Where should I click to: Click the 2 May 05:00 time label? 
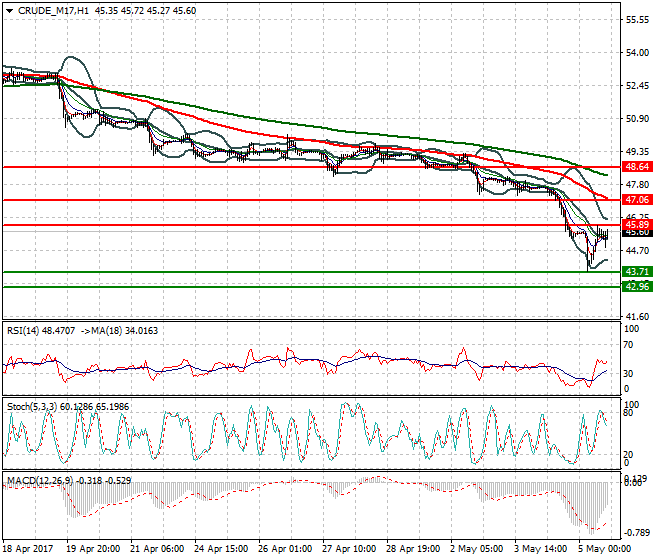[x=476, y=549]
